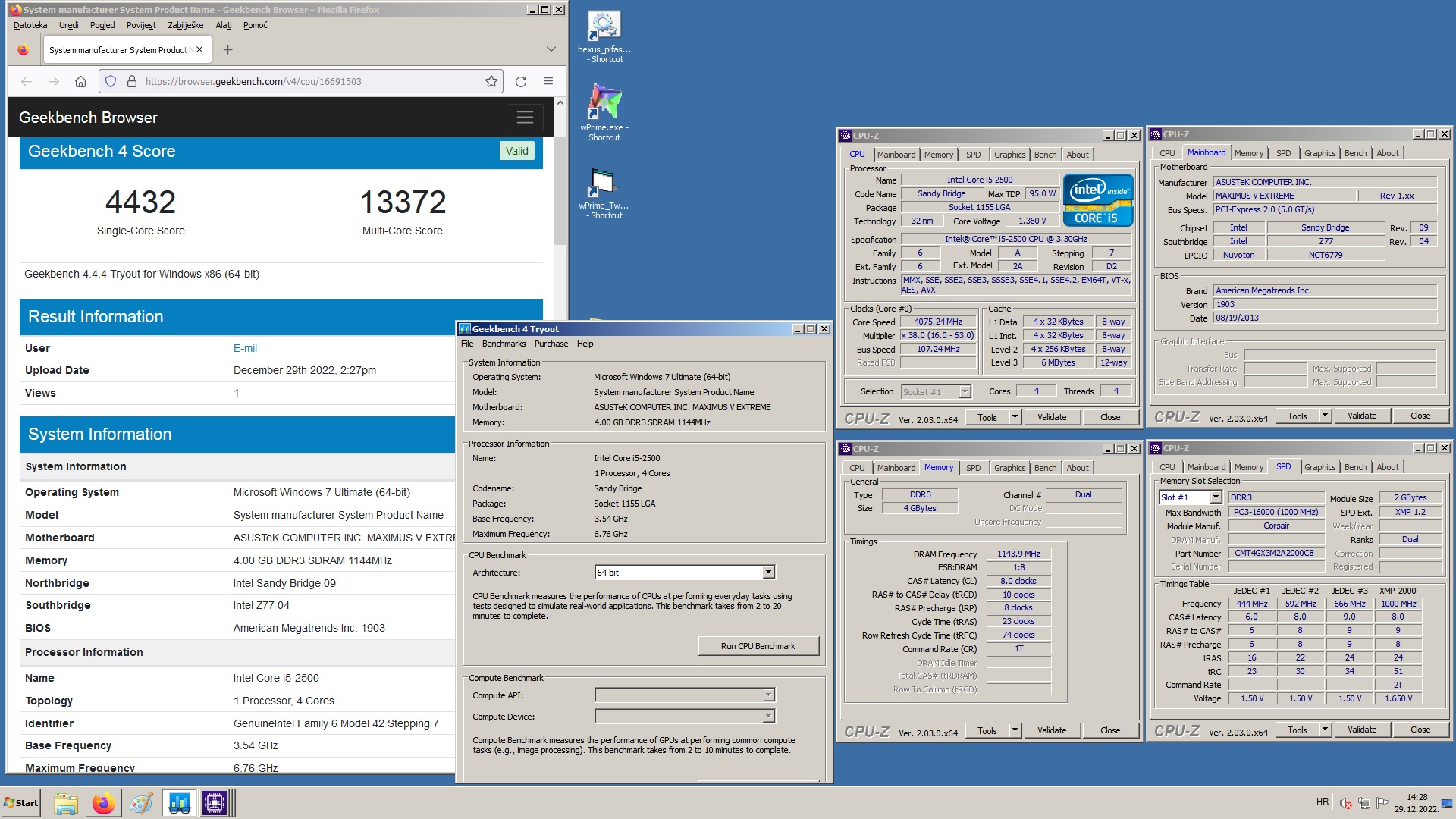Viewport: 1456px width, 819px height.
Task: Open the Povijest menu in Firefox
Action: [x=141, y=25]
